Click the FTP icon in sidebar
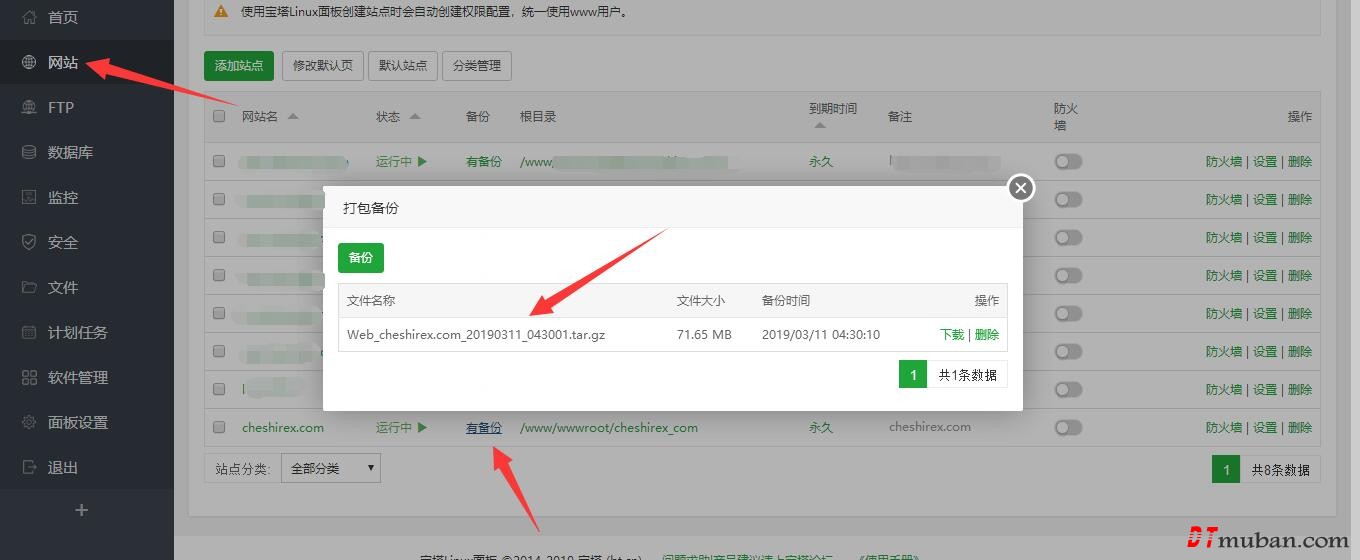1360x560 pixels. 29,107
